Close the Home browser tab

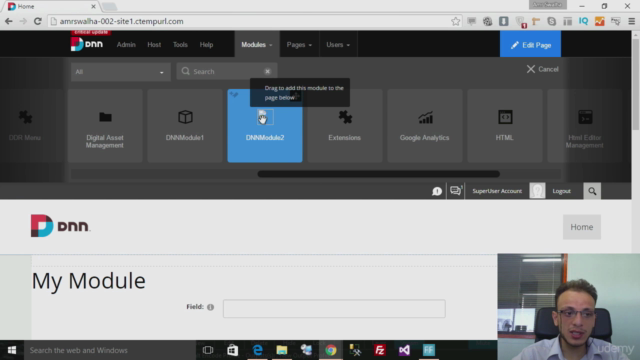93,7
